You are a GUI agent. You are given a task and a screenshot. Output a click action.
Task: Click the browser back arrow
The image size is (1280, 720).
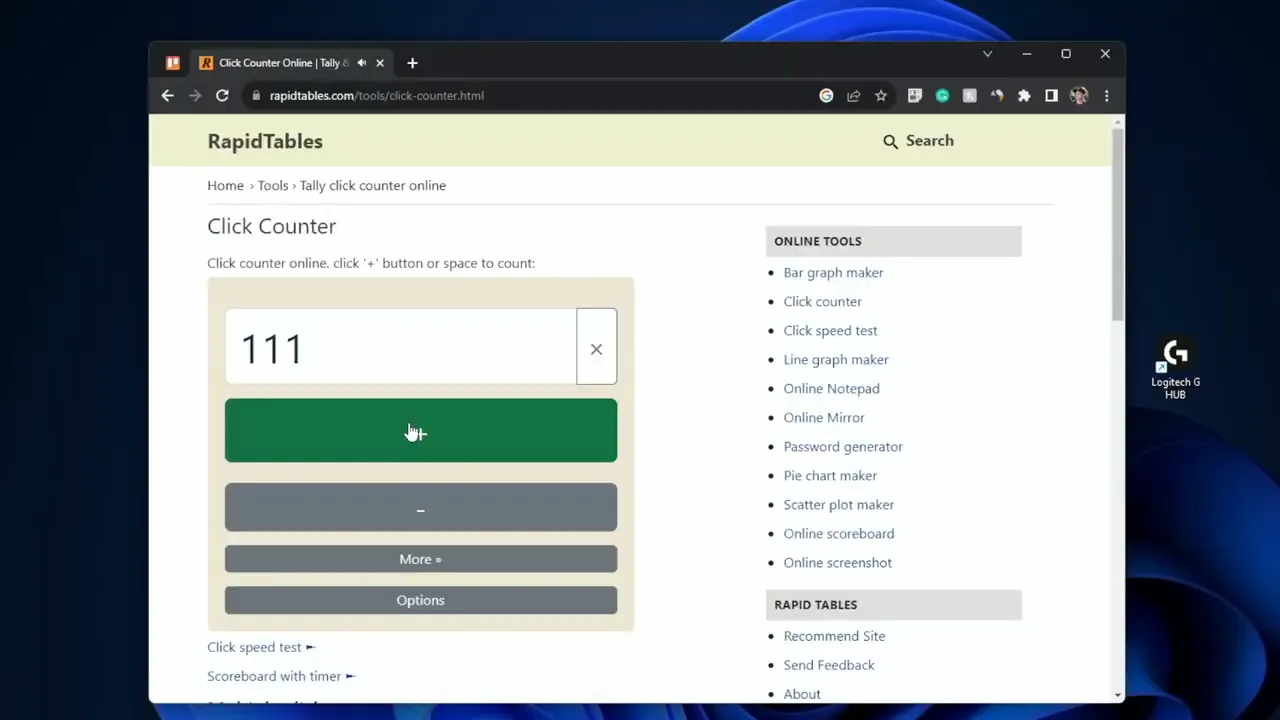pyautogui.click(x=167, y=96)
